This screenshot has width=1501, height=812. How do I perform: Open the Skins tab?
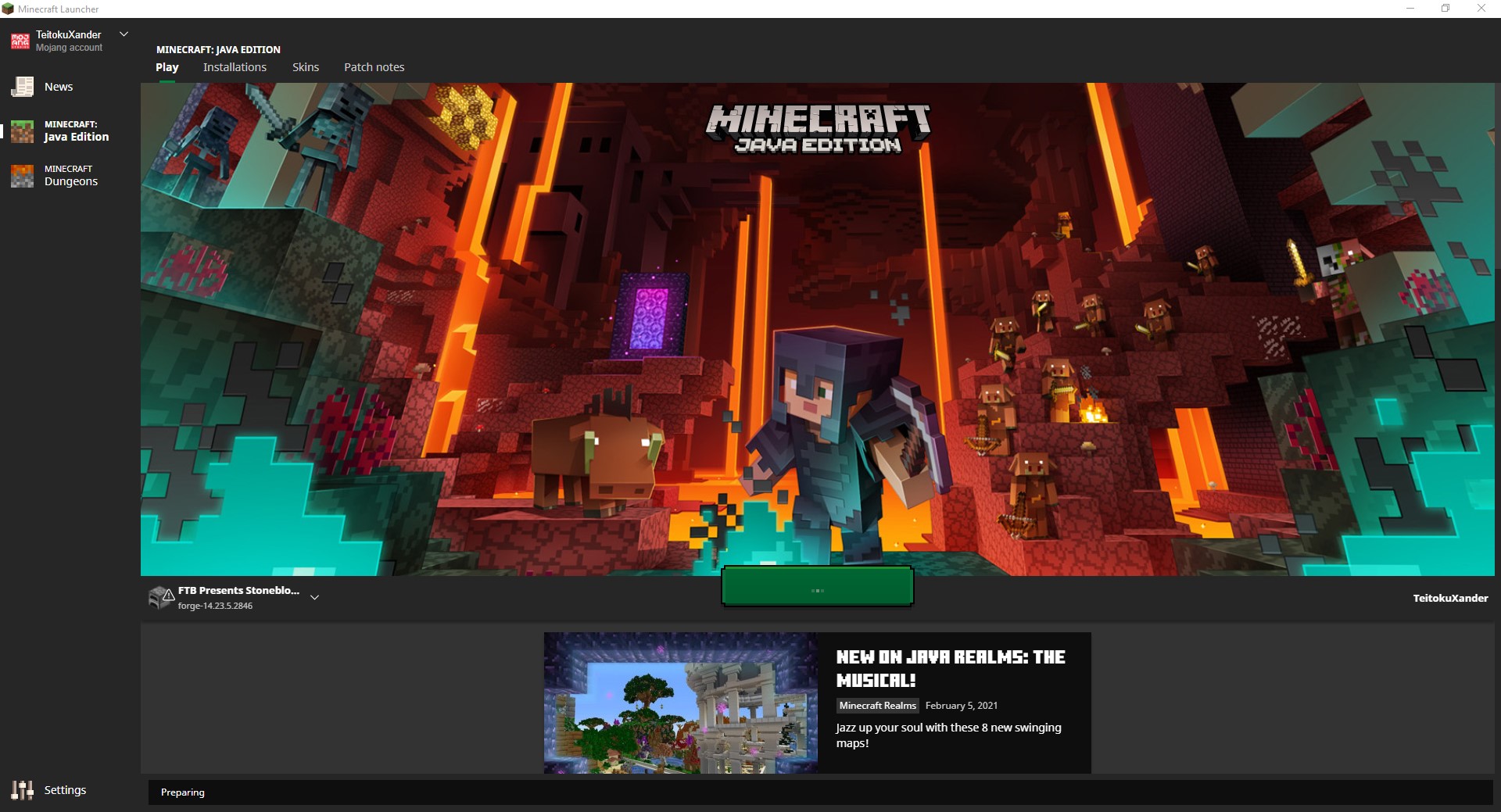306,67
